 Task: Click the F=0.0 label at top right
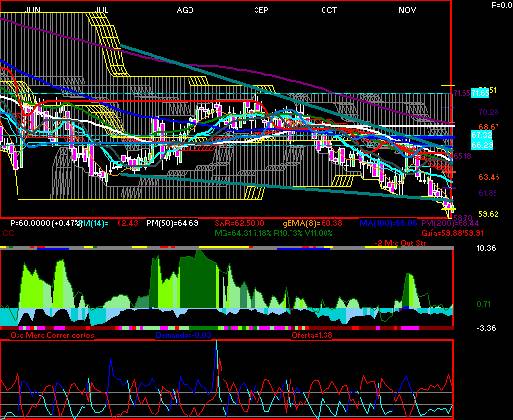502,5
